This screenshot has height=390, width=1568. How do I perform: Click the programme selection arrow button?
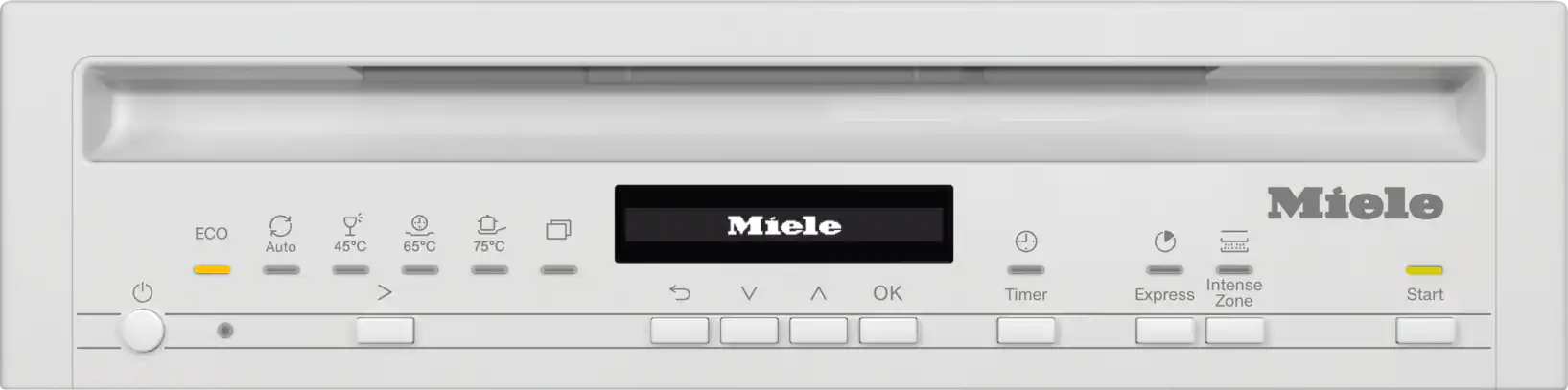coord(385,331)
